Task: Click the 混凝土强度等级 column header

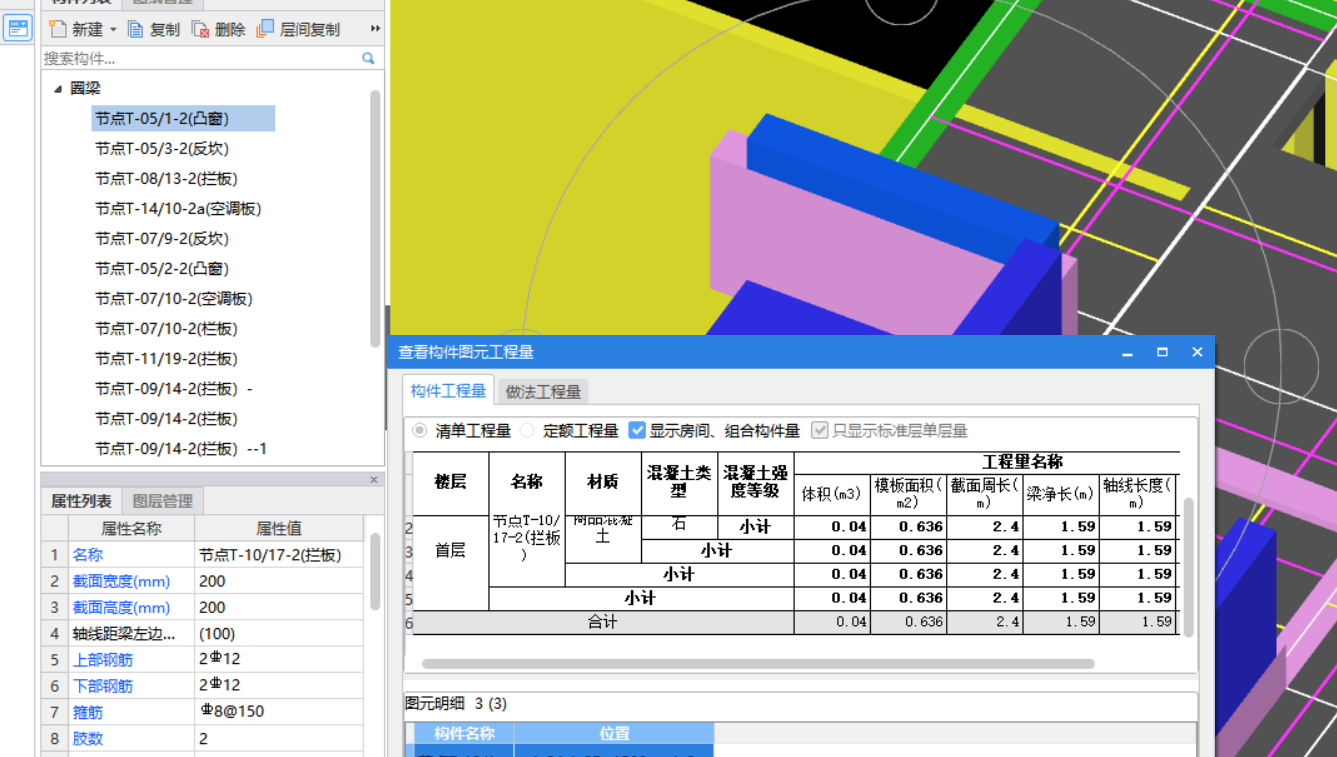Action: click(x=756, y=482)
